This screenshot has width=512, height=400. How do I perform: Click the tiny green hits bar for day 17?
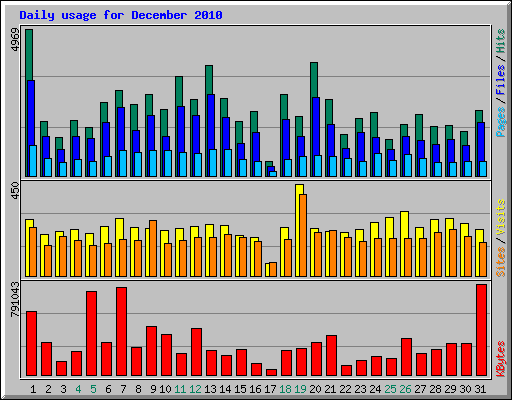coord(269,164)
